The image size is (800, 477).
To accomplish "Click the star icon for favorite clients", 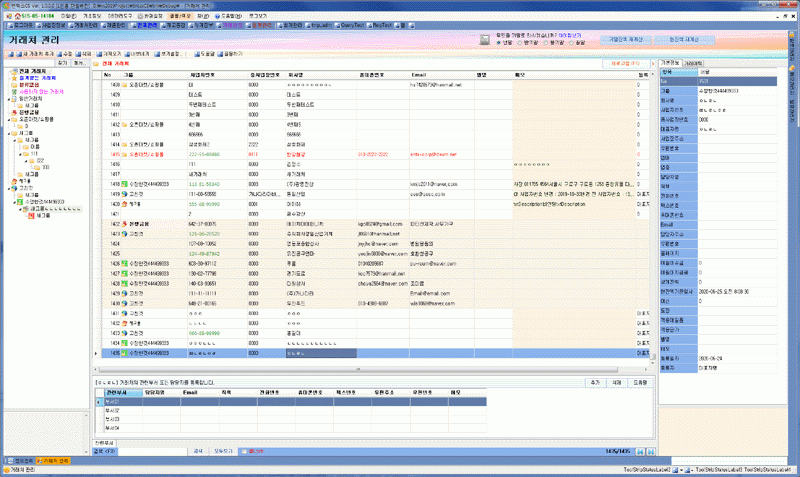I will click(14, 78).
